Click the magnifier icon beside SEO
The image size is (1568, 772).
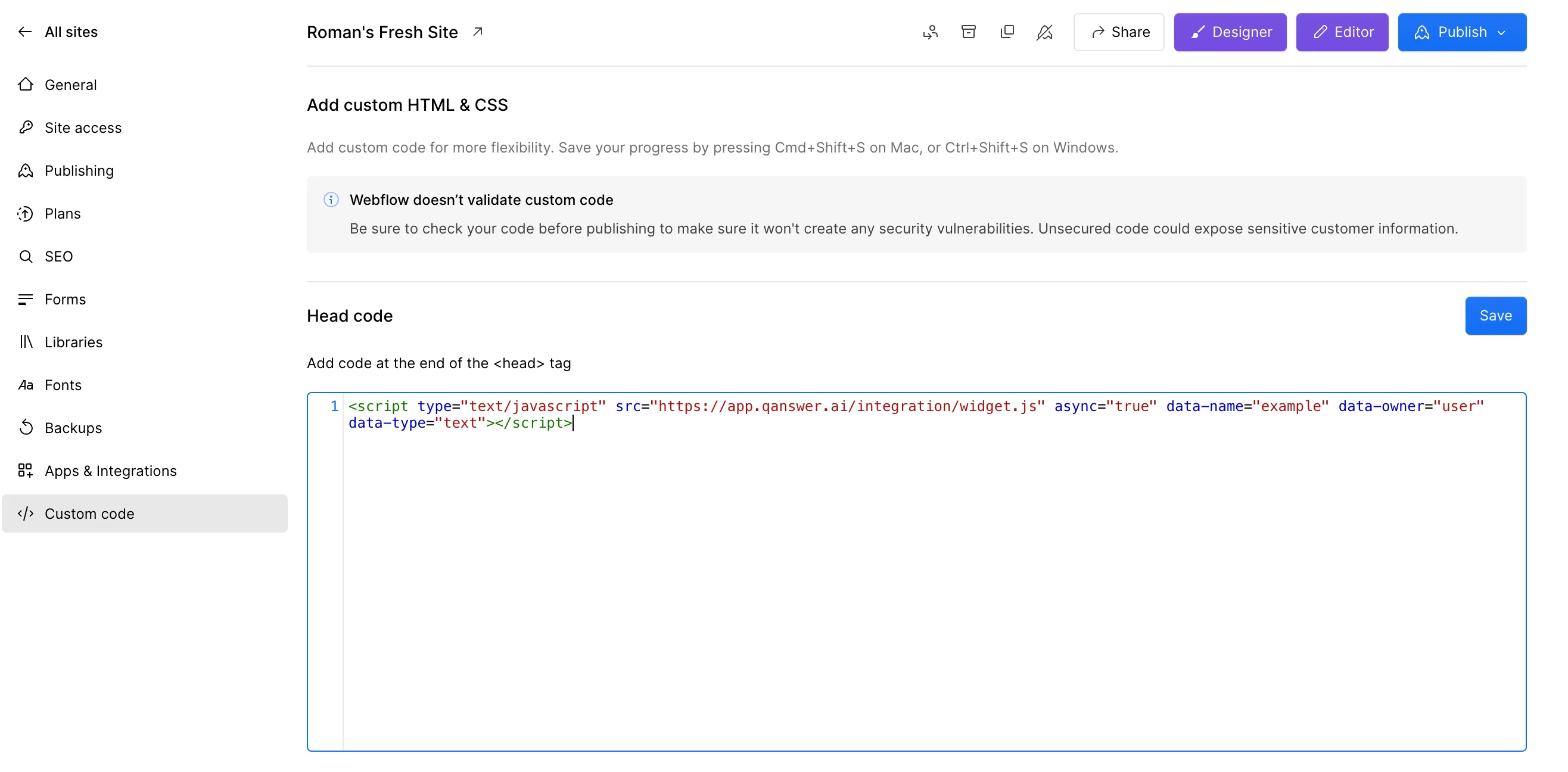26,256
